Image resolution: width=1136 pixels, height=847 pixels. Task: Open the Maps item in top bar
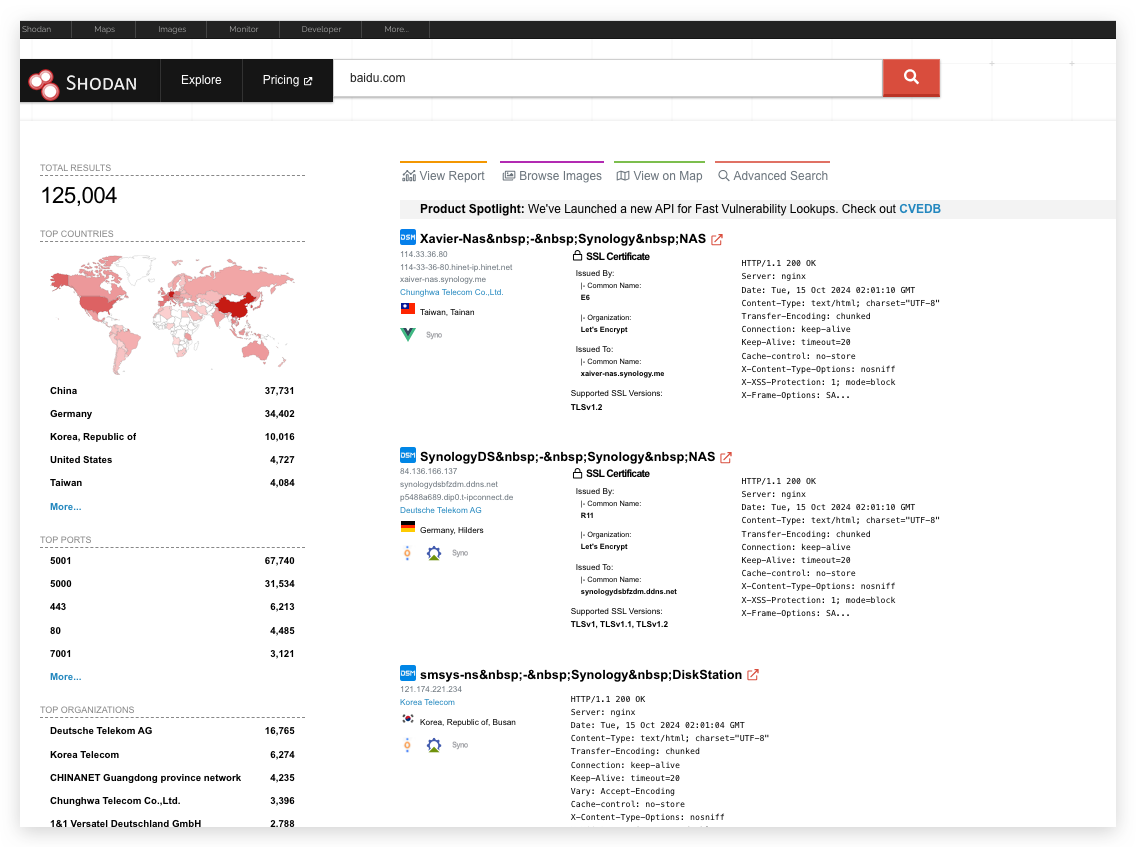point(104,30)
